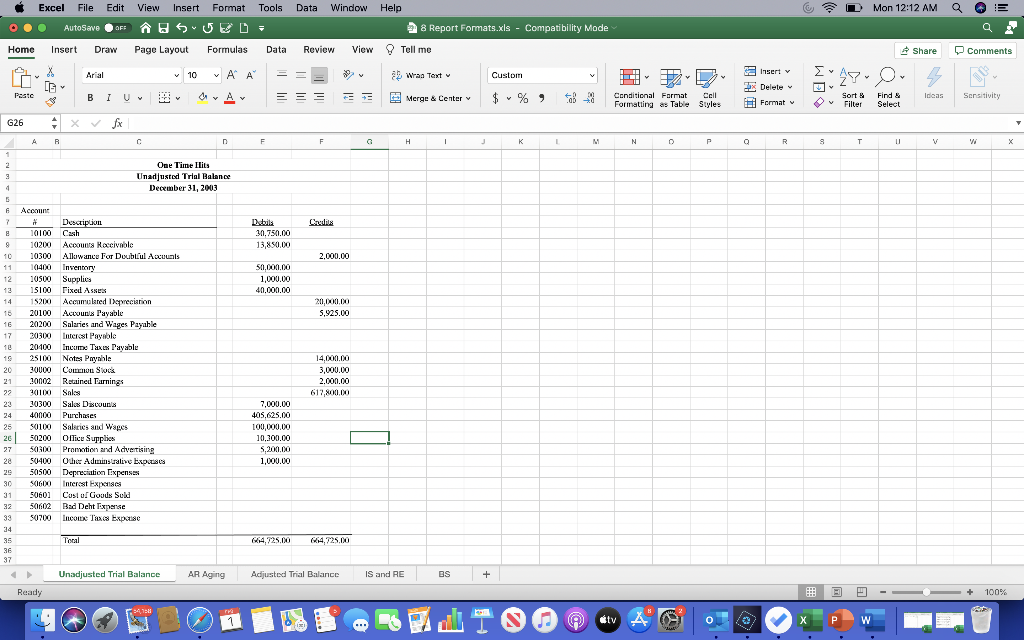Viewport: 1024px width, 640px height.
Task: Open Cell Styles gallery
Action: [x=710, y=88]
